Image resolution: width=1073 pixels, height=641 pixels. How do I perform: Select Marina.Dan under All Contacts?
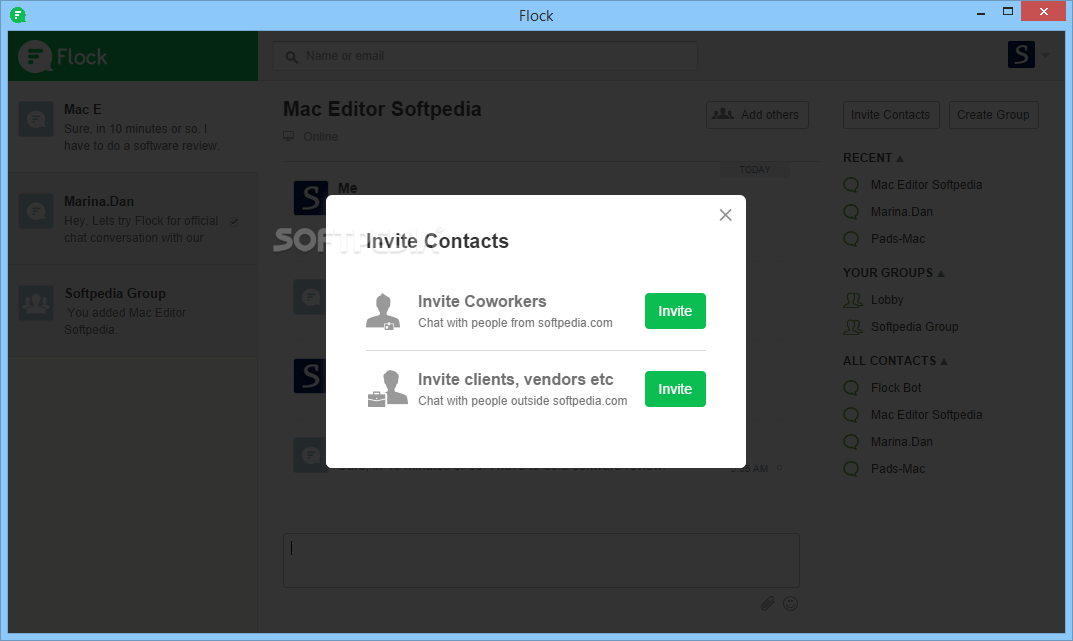(x=901, y=442)
